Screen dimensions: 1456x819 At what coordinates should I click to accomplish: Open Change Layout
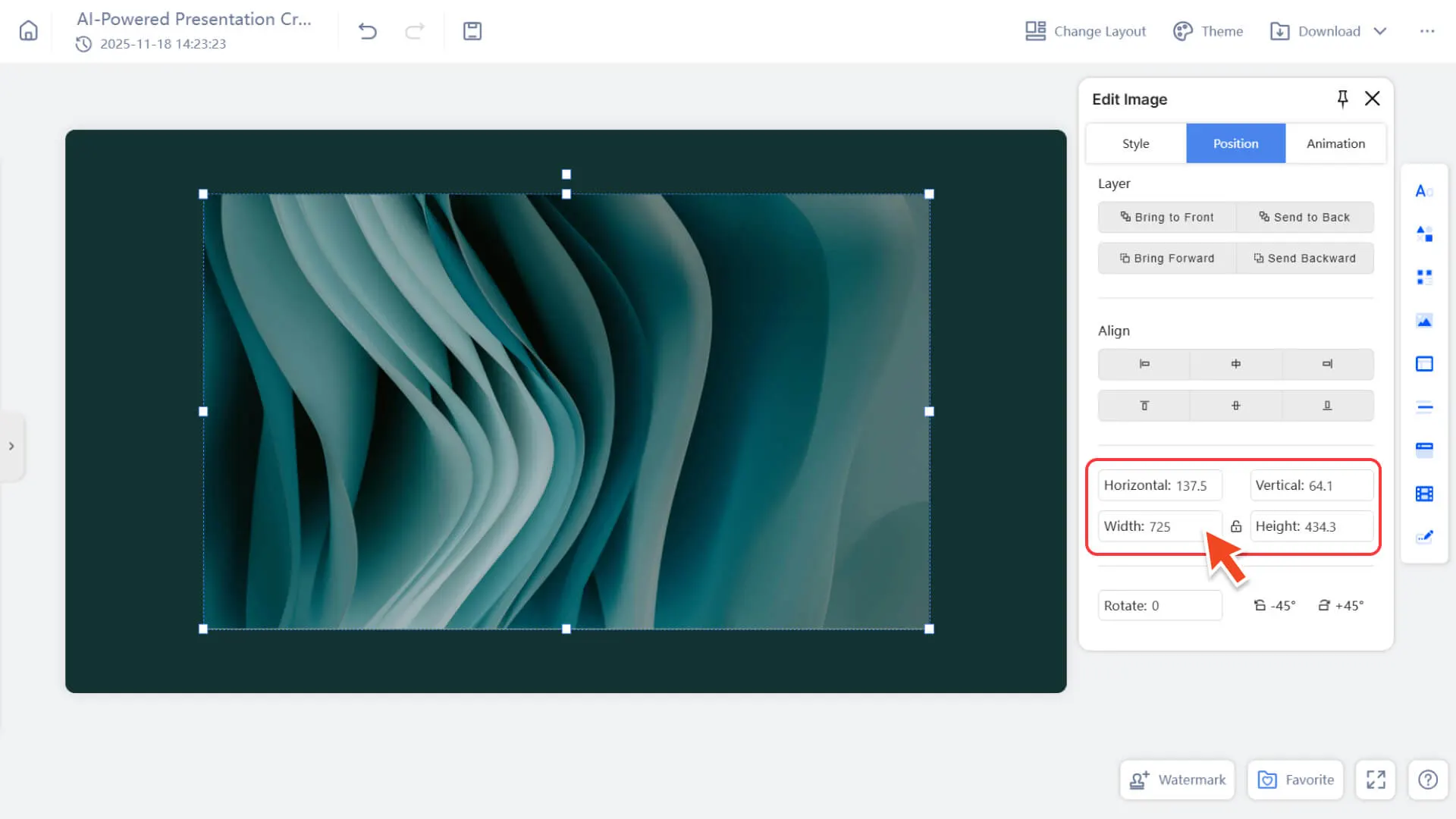pos(1085,31)
